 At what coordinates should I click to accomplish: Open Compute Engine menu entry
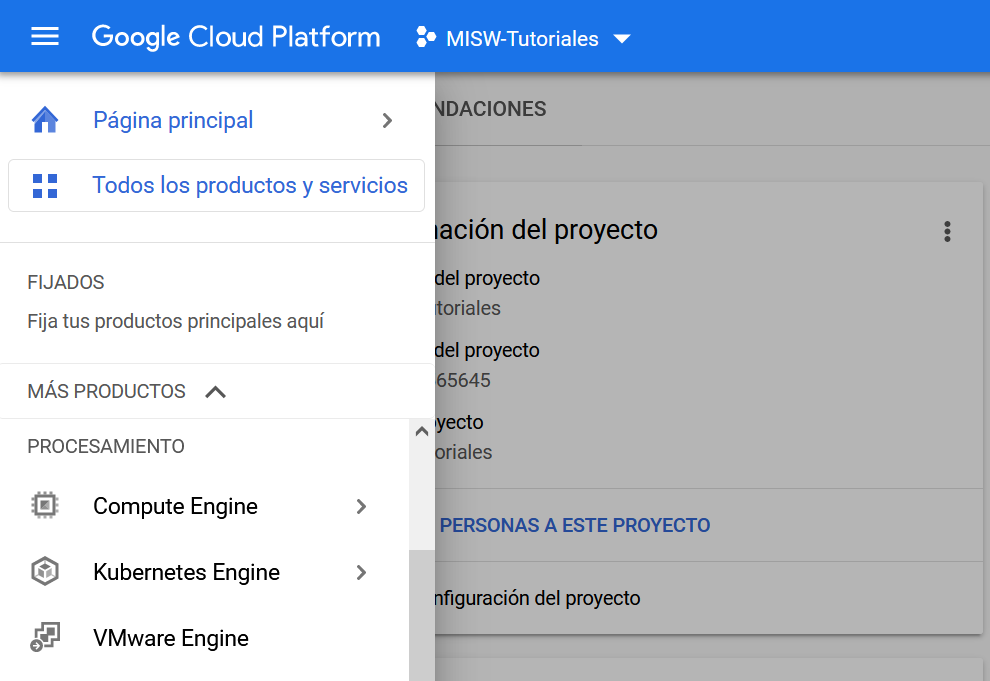click(176, 506)
